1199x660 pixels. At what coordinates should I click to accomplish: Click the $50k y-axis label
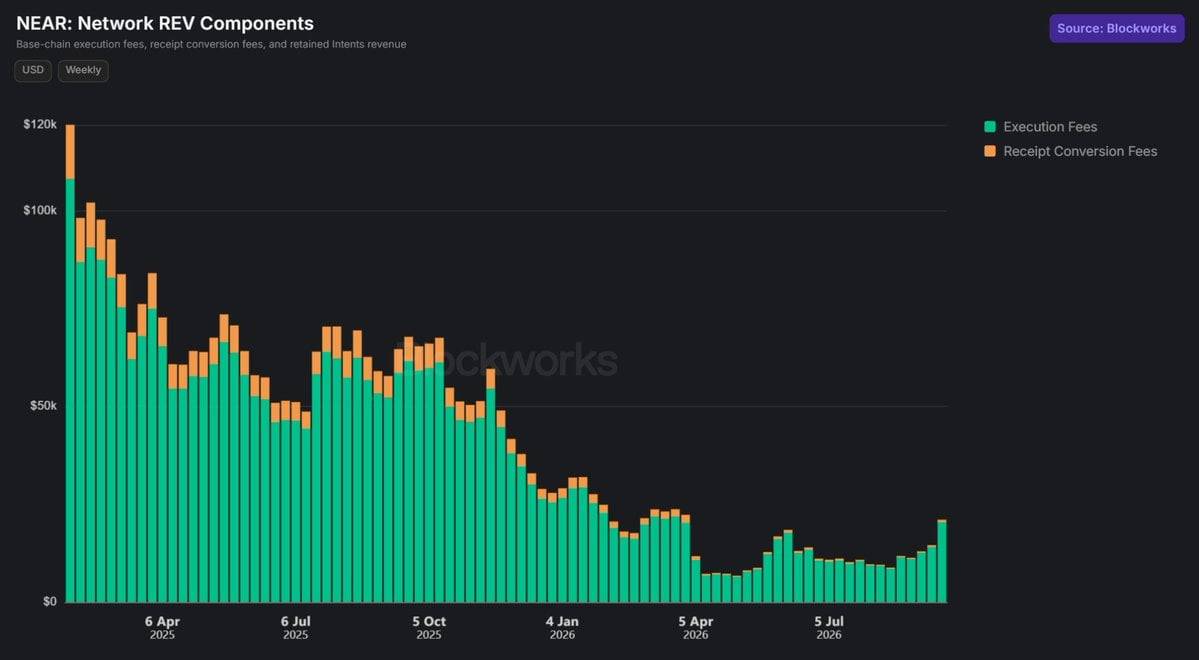[x=44, y=405]
